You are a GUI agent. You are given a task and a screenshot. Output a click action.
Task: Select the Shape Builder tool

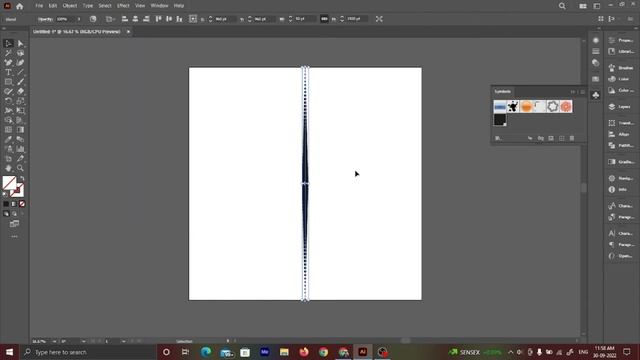coord(8,120)
